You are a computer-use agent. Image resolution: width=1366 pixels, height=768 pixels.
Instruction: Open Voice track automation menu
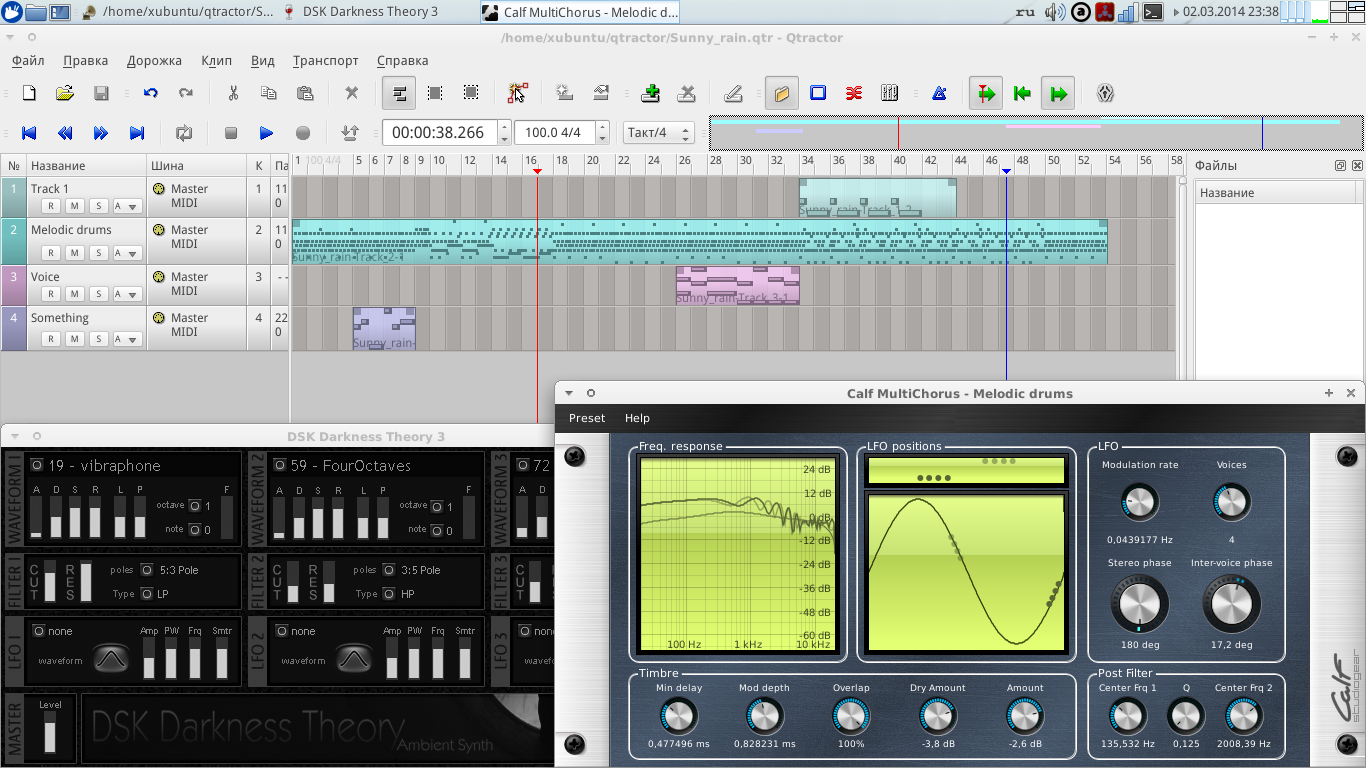coord(126,294)
